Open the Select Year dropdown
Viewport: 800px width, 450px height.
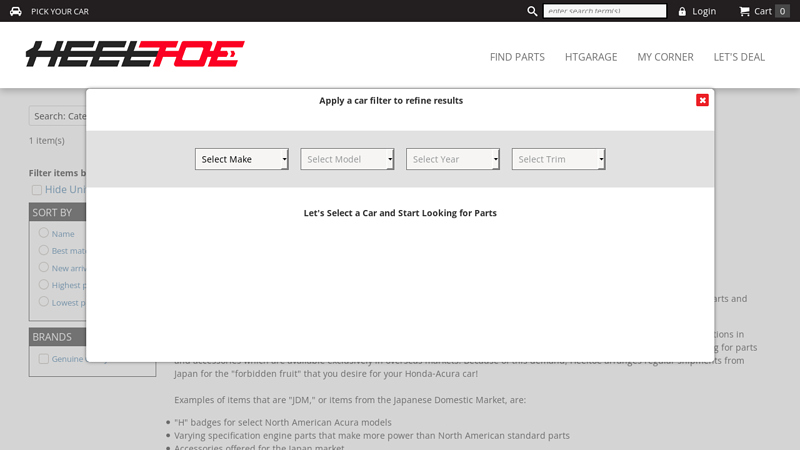[453, 159]
